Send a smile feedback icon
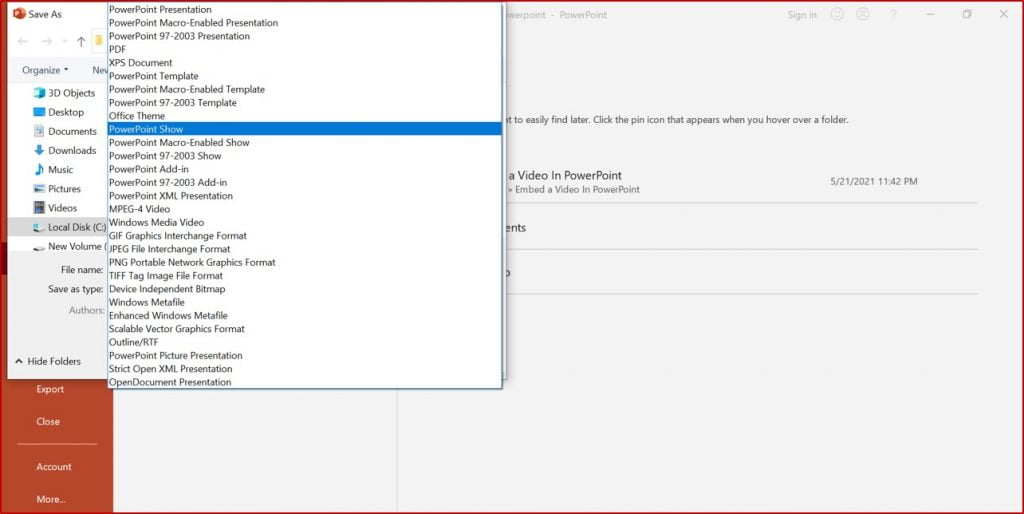 pyautogui.click(x=837, y=14)
